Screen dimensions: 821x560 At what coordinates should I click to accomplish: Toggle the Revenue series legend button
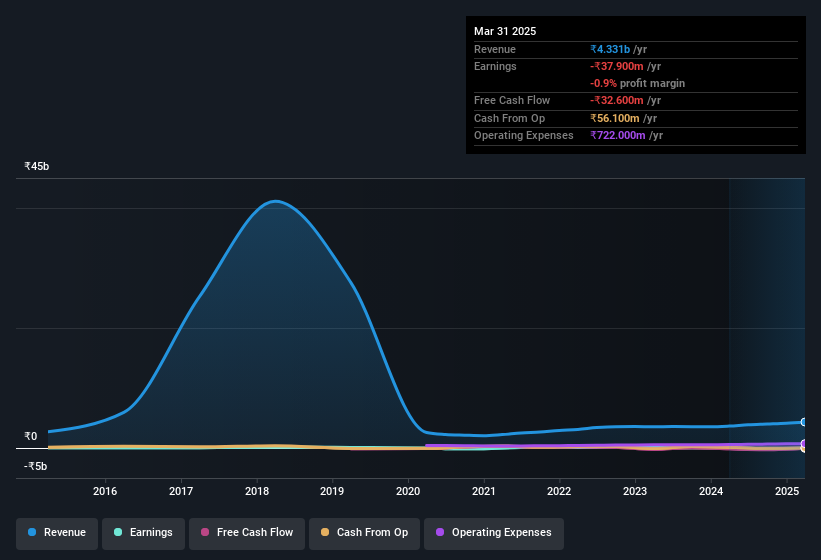[x=57, y=533]
